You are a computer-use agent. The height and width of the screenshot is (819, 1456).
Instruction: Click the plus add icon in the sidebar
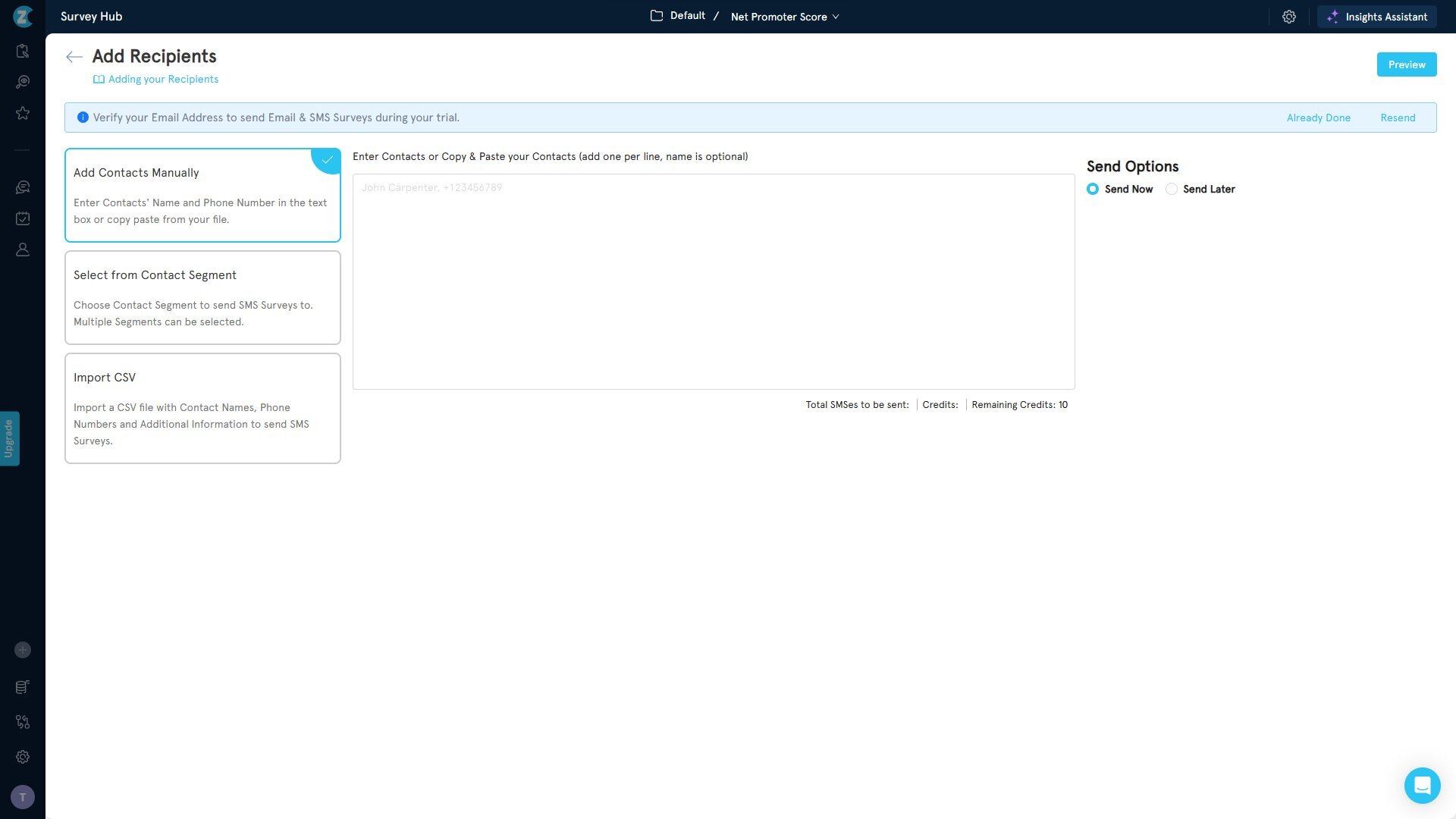click(23, 650)
